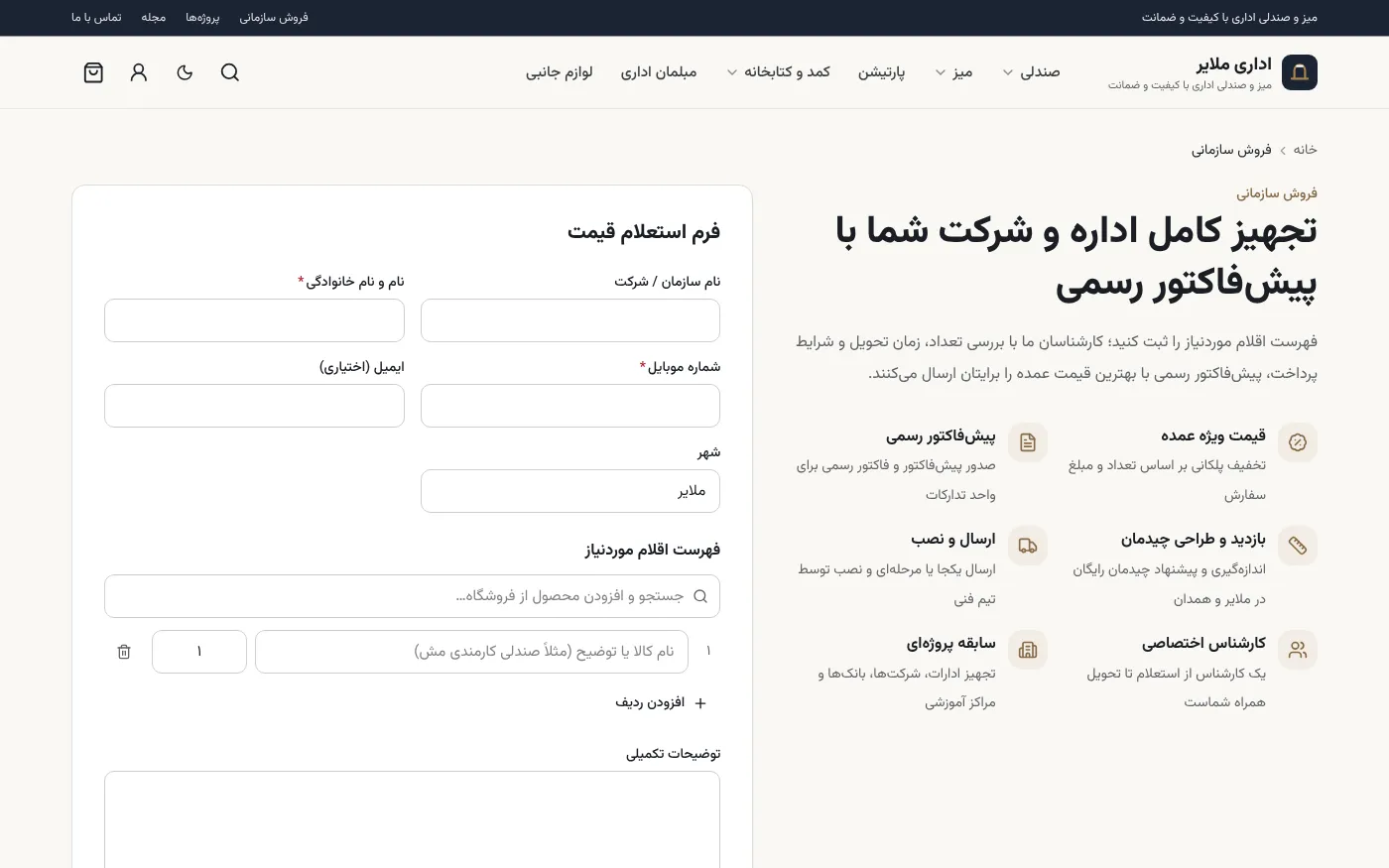Toggle dark mode moon icon
1389x868 pixels.
tap(185, 72)
